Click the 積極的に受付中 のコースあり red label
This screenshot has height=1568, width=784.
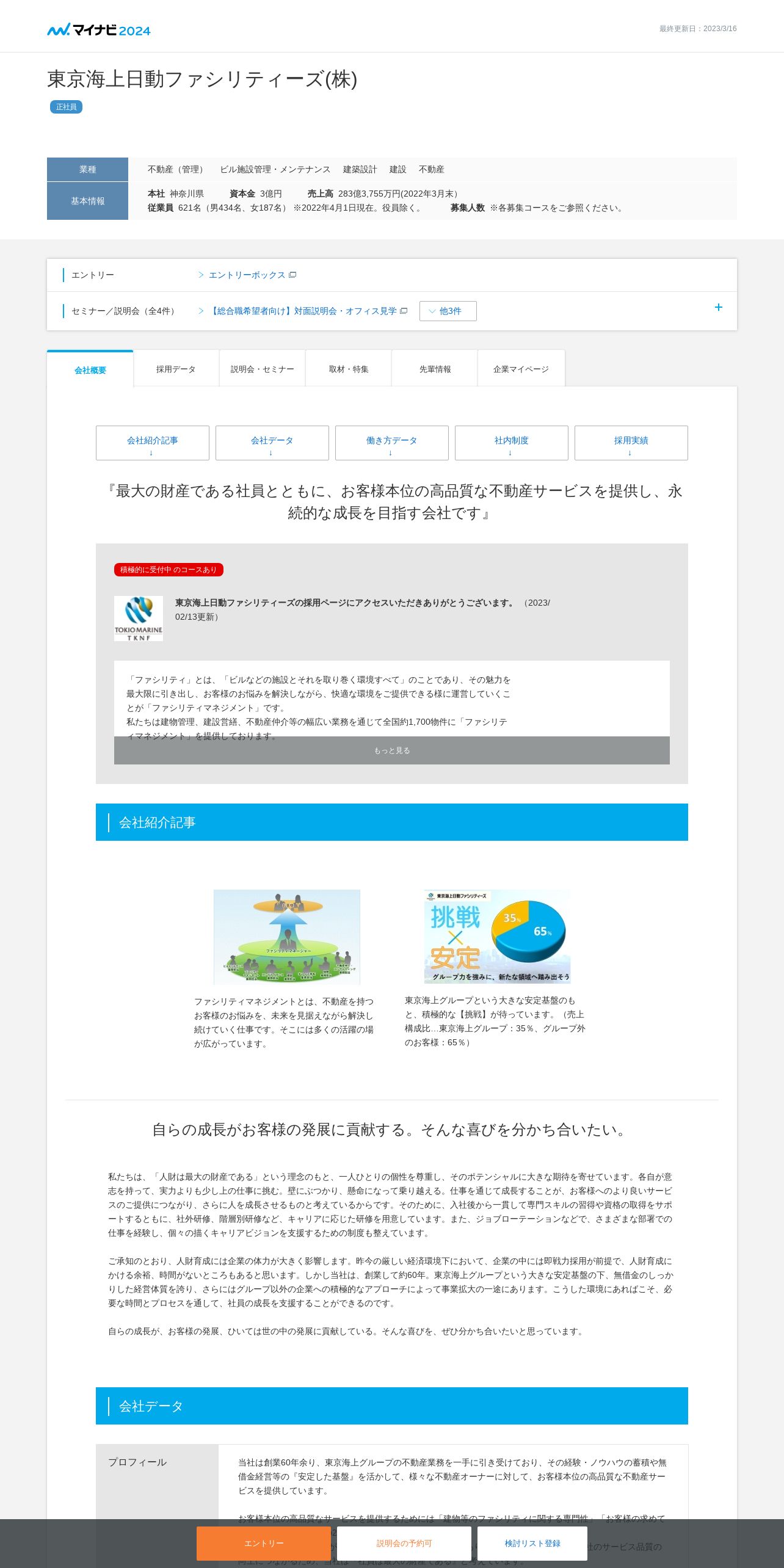[x=169, y=570]
